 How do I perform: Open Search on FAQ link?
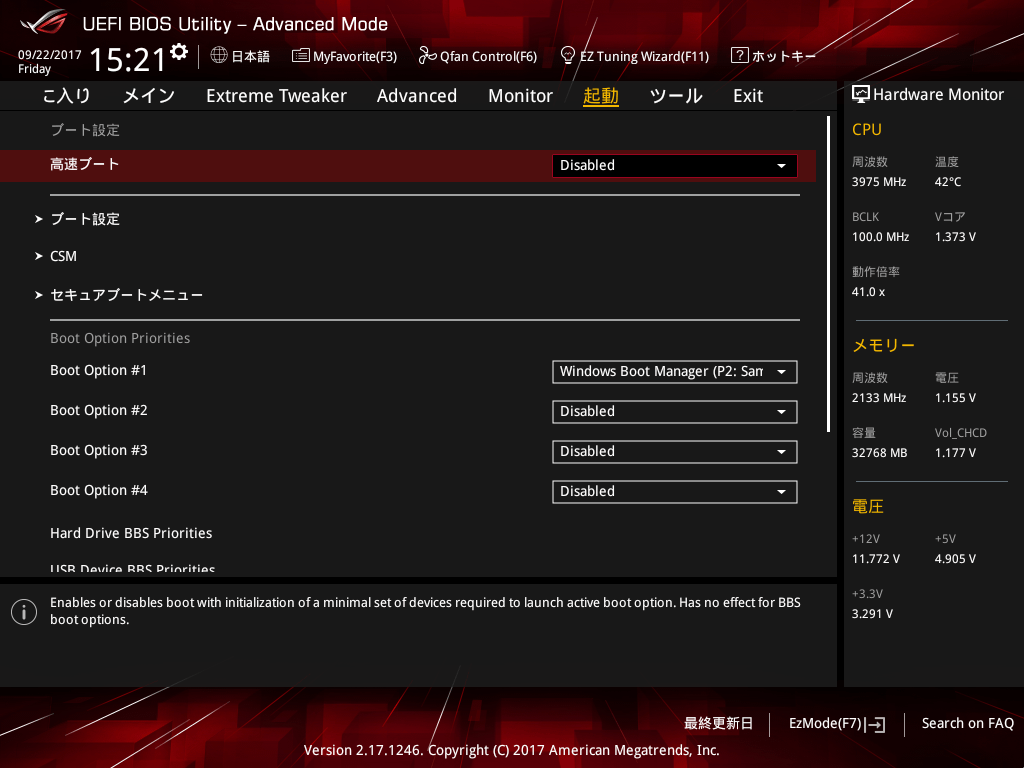[968, 724]
